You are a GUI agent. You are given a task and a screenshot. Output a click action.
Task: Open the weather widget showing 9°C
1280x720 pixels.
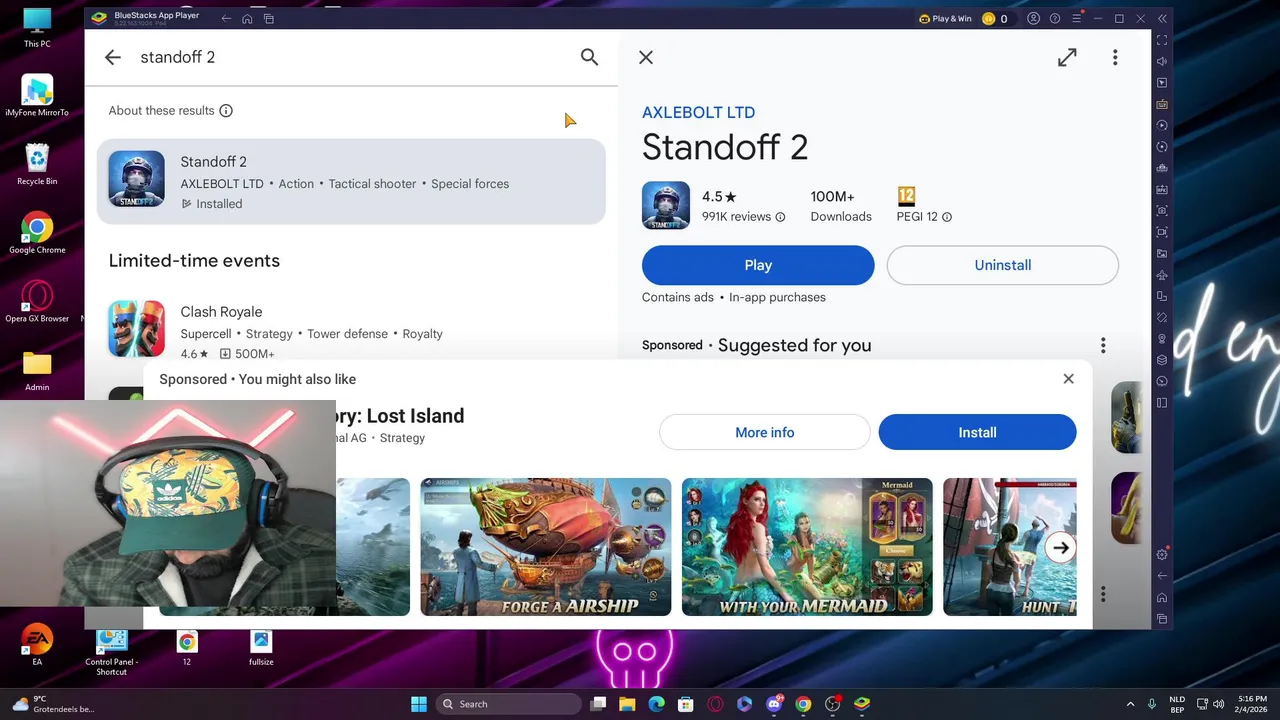point(51,704)
